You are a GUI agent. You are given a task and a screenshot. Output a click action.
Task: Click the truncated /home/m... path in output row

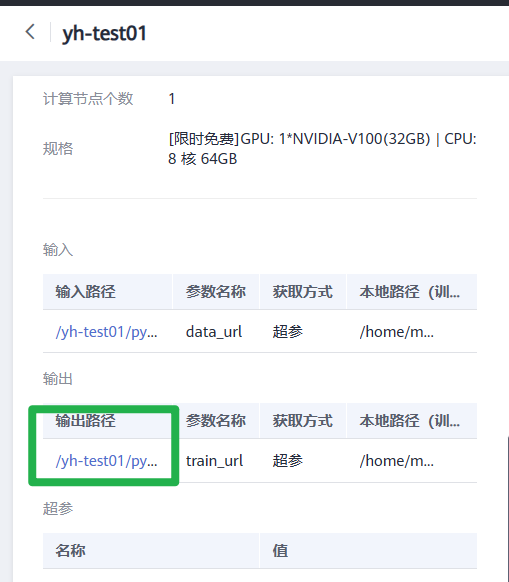click(397, 461)
